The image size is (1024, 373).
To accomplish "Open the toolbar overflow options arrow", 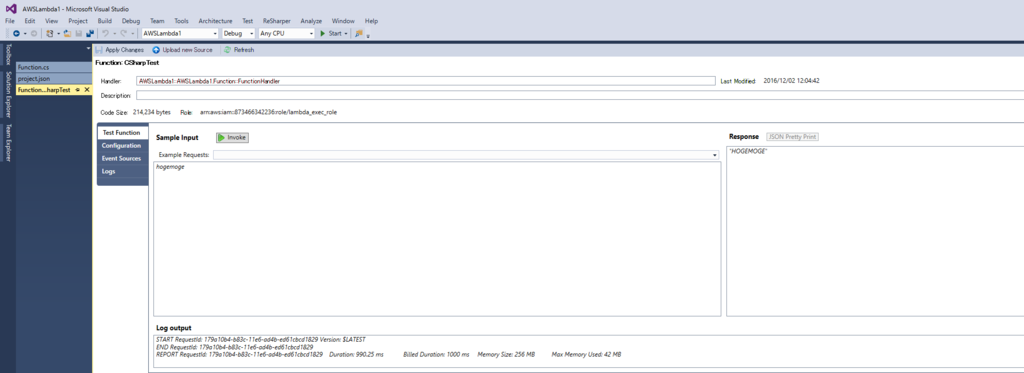I will [x=368, y=37].
